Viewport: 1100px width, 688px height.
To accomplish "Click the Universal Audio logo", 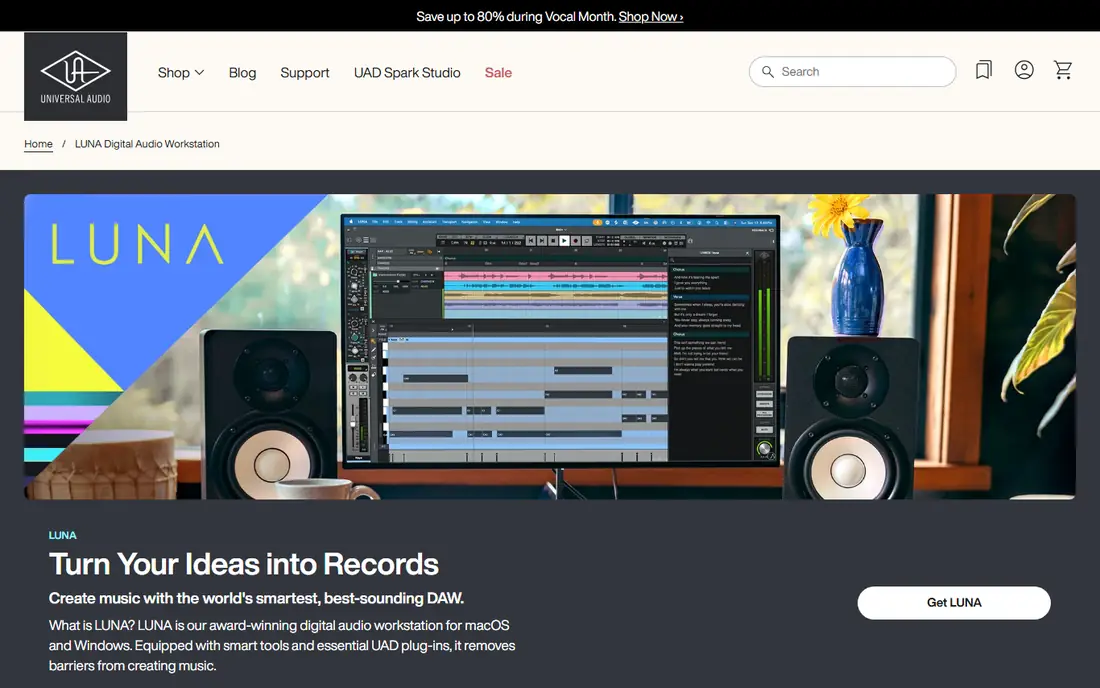I will click(76, 76).
